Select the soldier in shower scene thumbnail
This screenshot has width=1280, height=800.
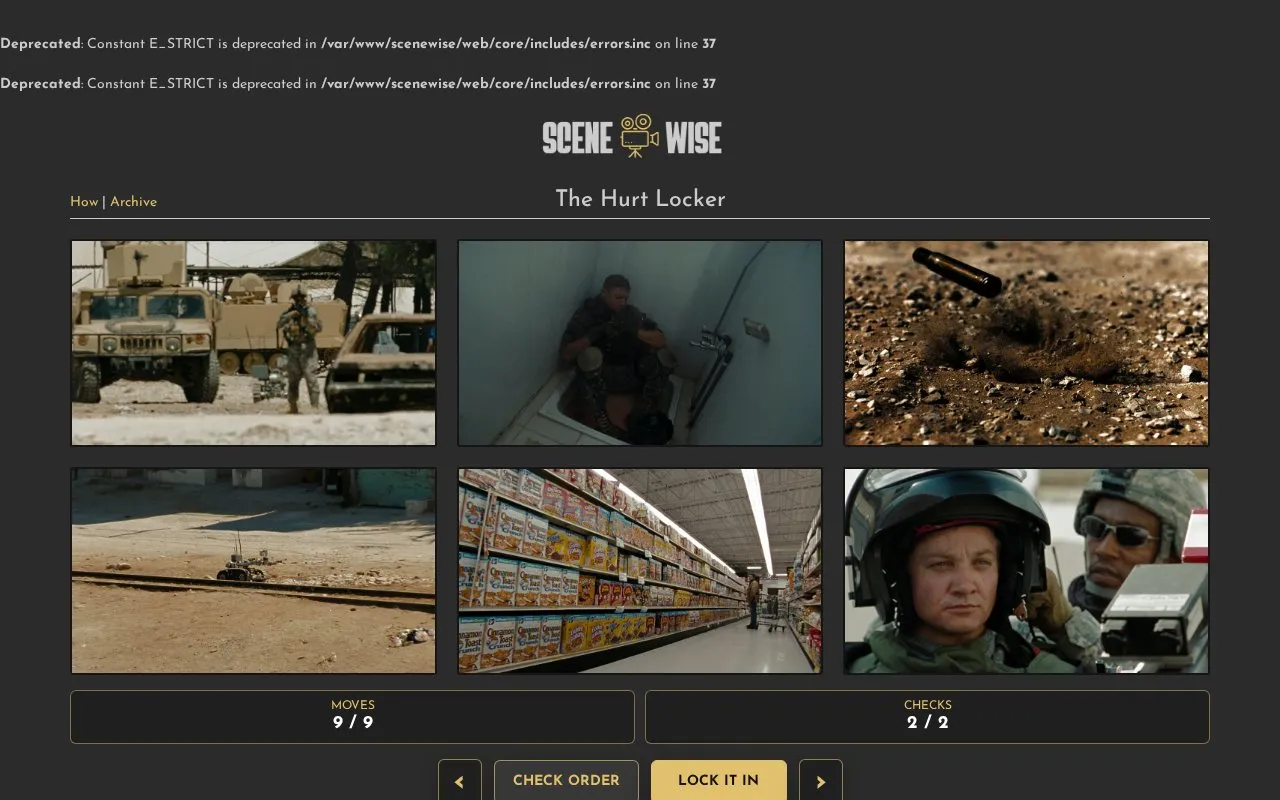coord(640,343)
